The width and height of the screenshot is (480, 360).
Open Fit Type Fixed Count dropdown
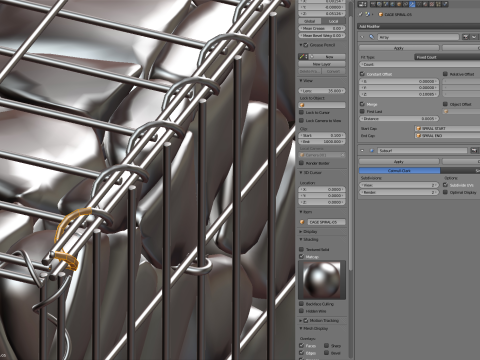click(447, 57)
